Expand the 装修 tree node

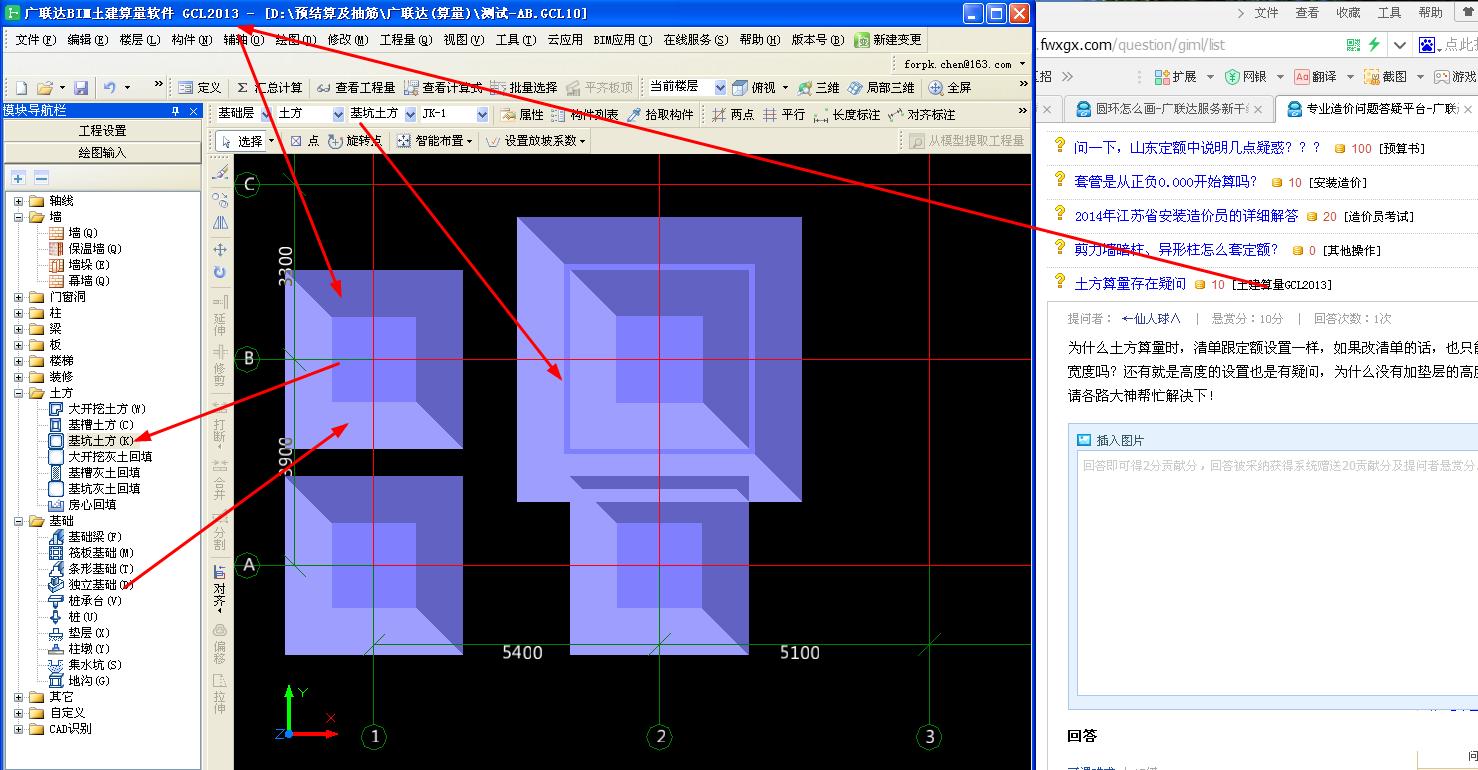[19, 377]
